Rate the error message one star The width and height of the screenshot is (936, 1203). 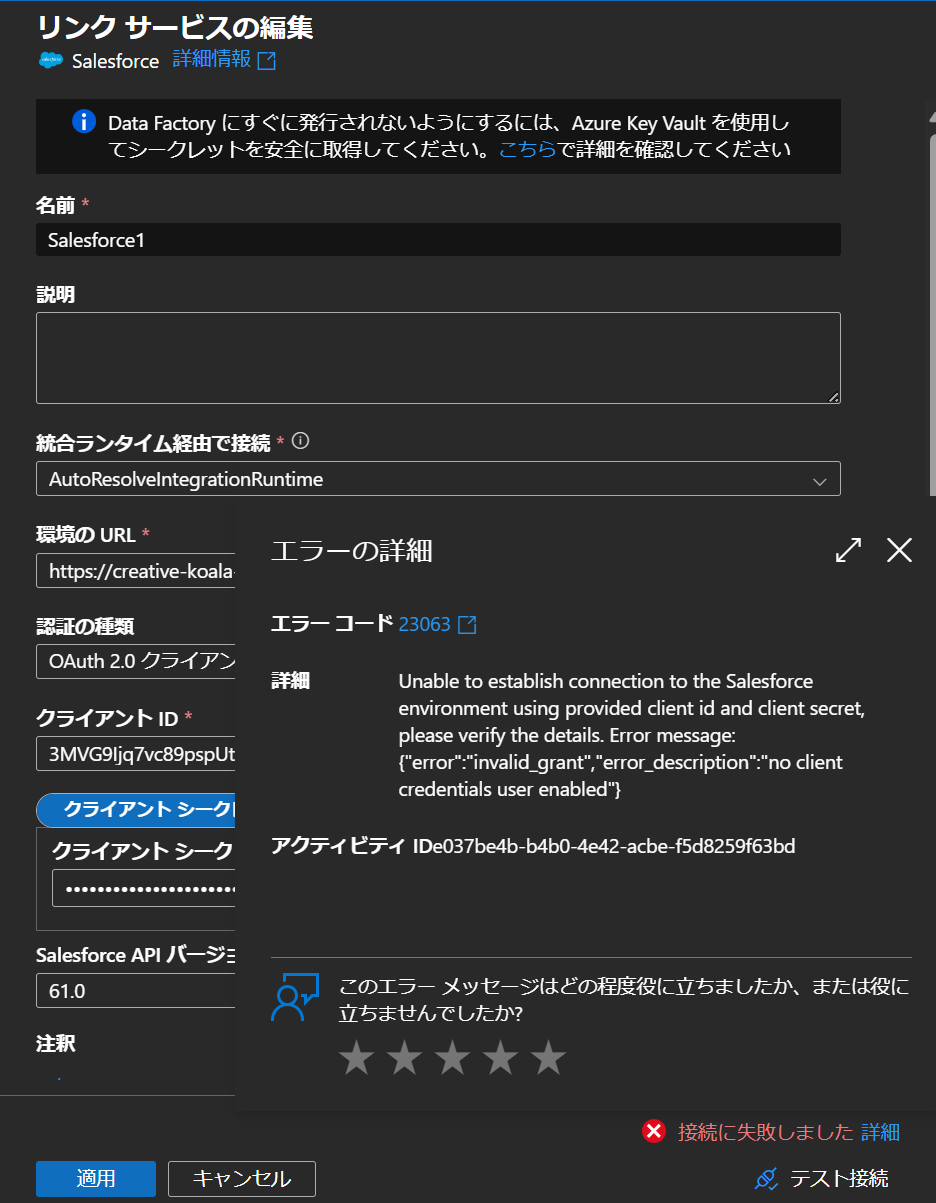356,1058
